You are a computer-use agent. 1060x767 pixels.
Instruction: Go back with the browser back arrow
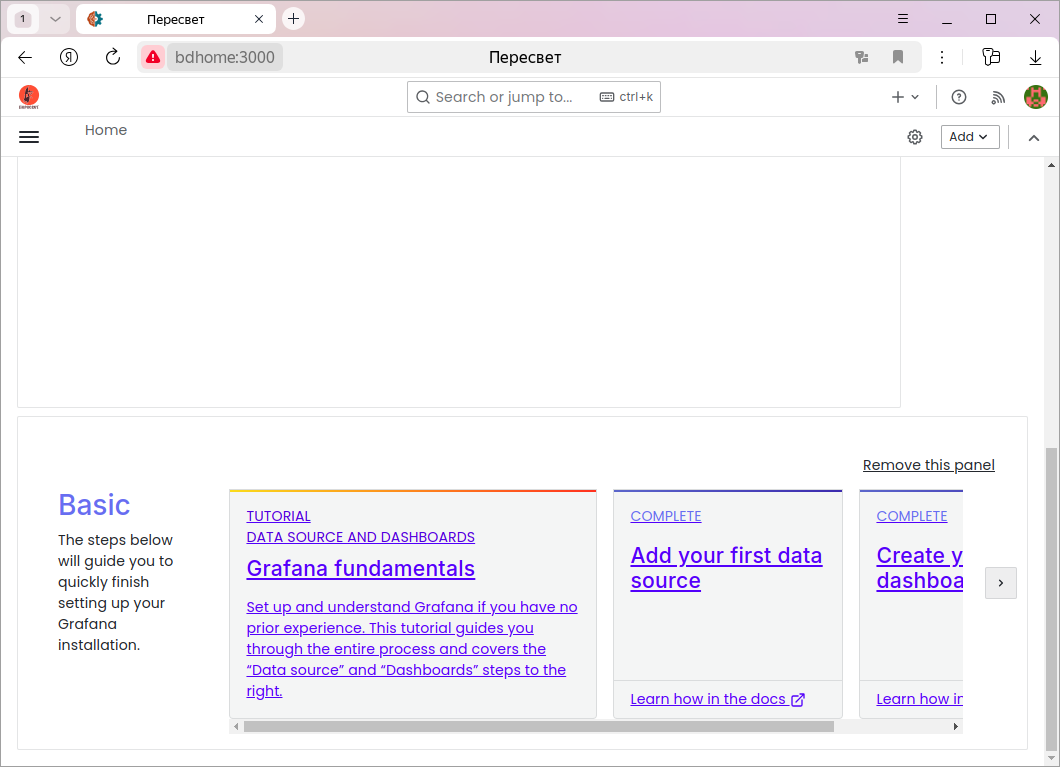click(x=25, y=57)
